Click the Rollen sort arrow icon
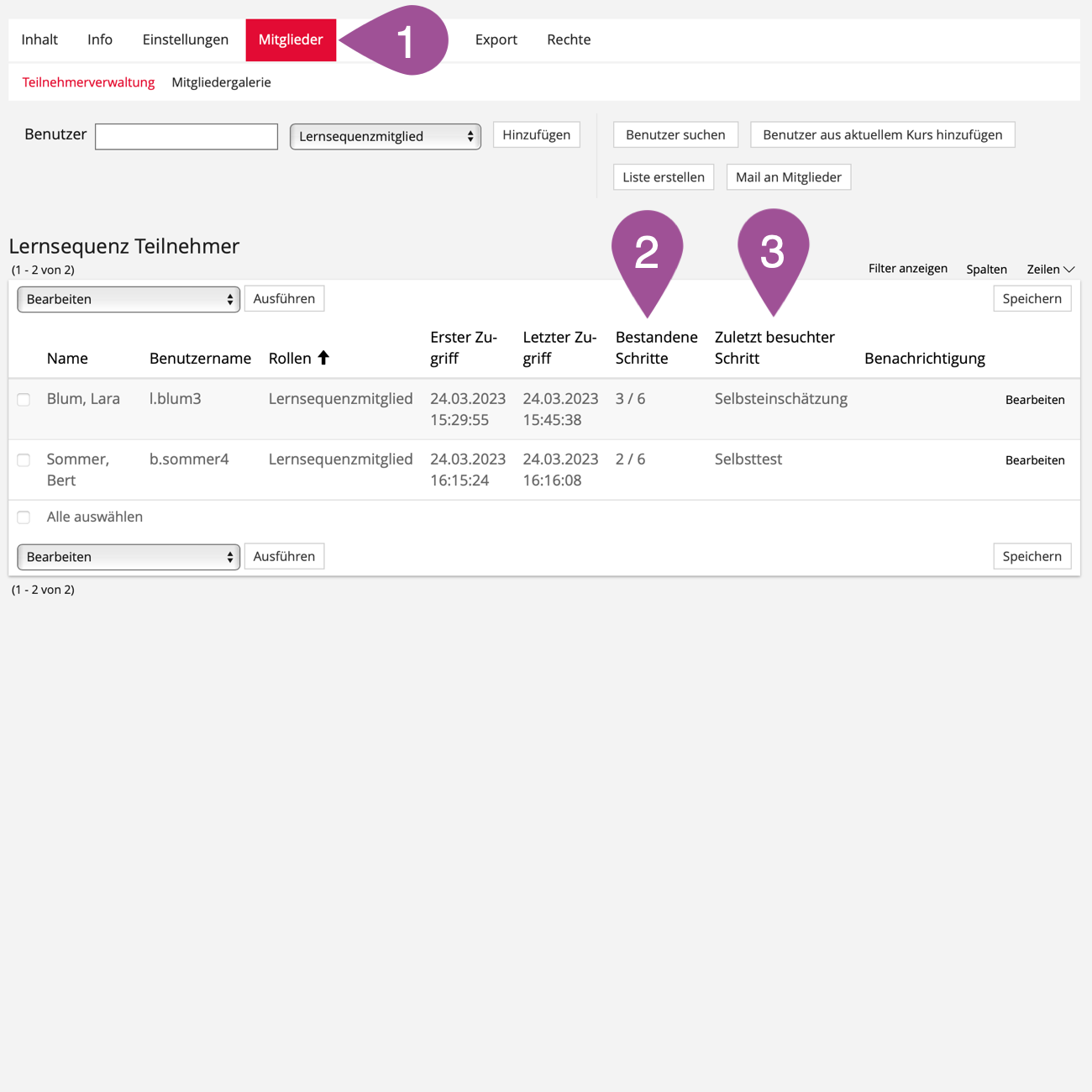 323,358
